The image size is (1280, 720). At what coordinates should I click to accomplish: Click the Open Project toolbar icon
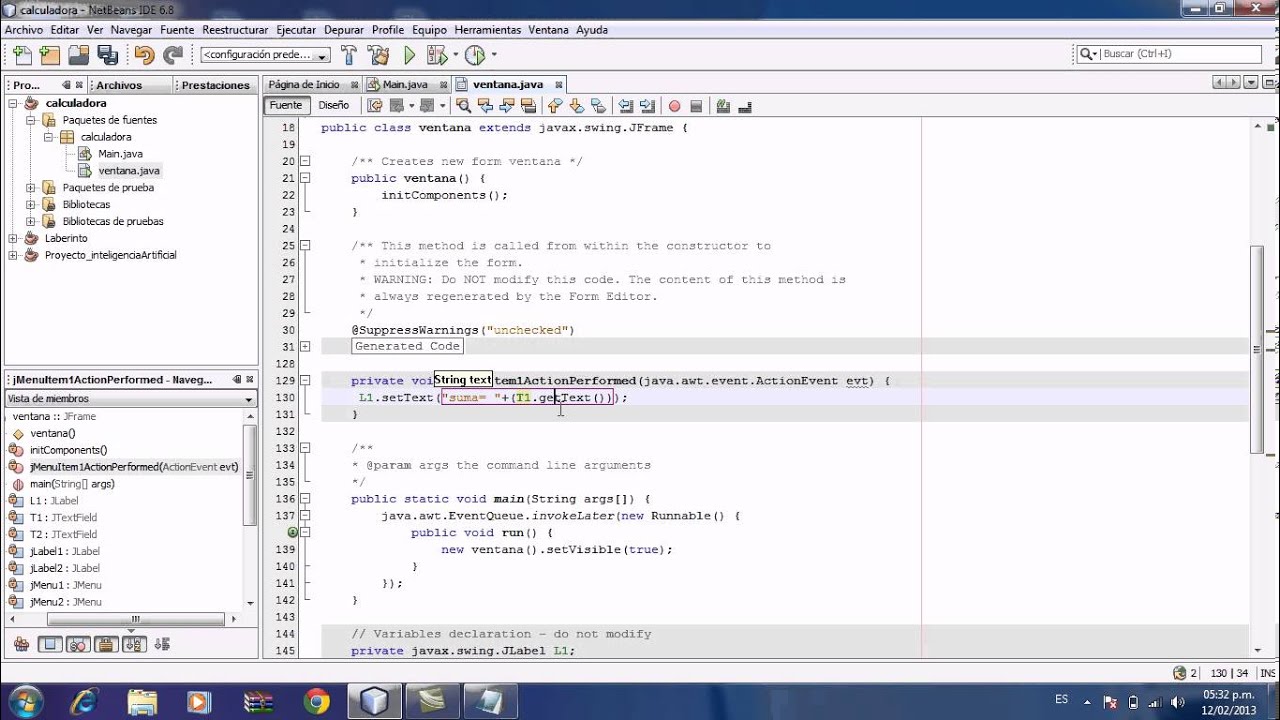click(79, 55)
